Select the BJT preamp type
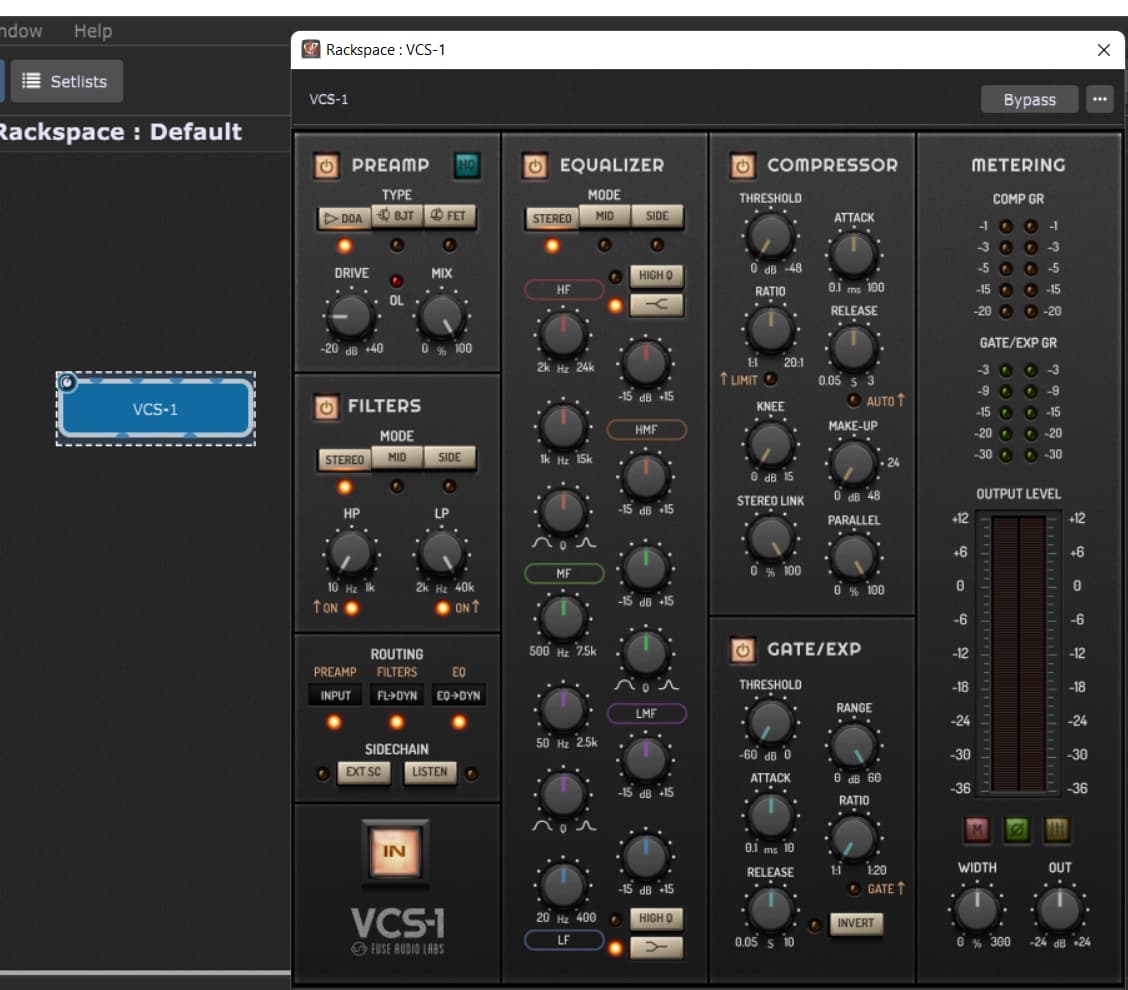This screenshot has width=1128, height=990. [396, 216]
